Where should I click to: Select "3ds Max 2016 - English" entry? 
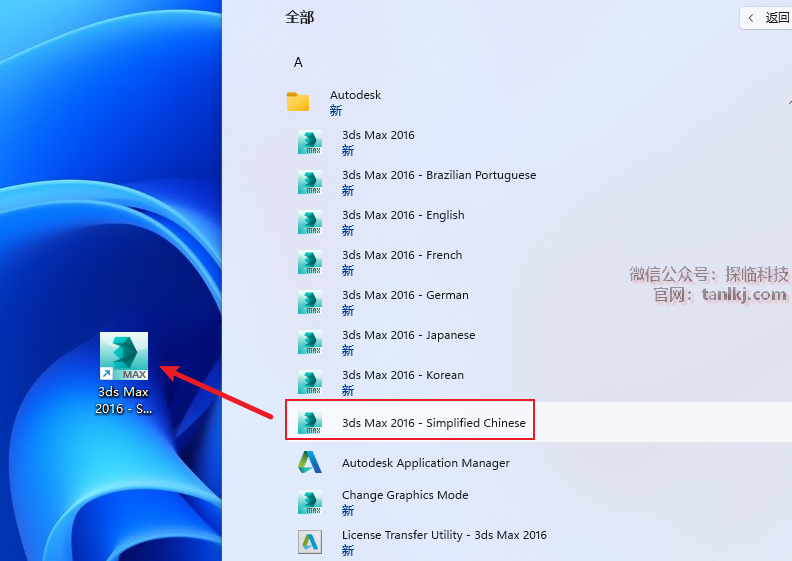(403, 215)
